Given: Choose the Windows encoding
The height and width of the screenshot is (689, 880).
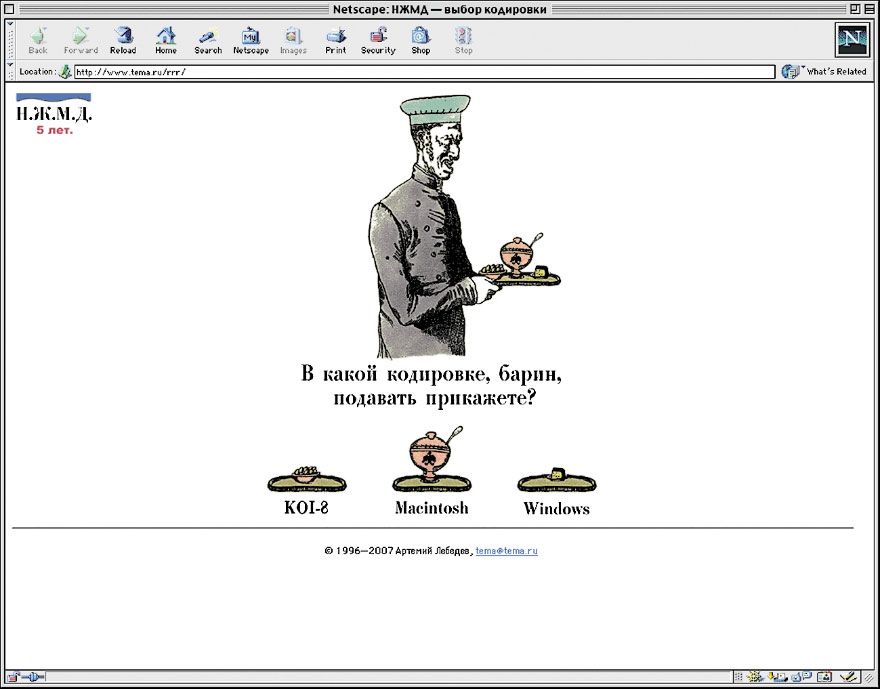Looking at the screenshot, I should click(557, 492).
